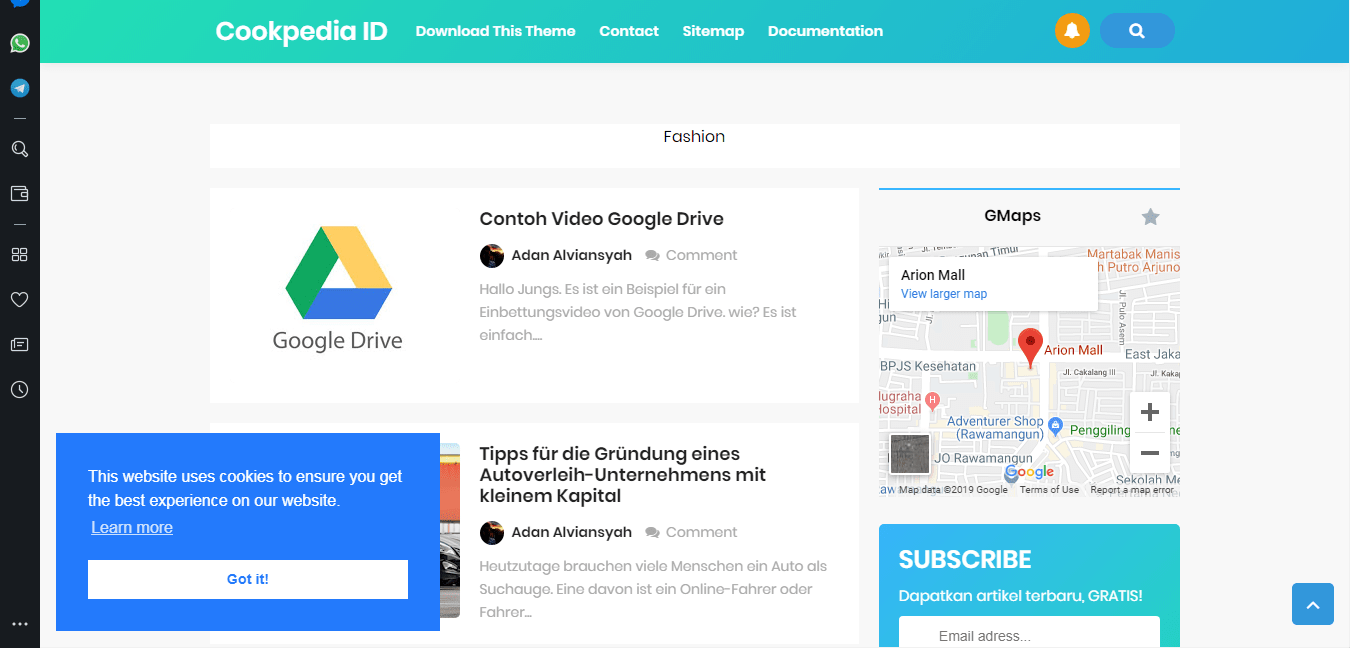The width and height of the screenshot is (1350, 648).
Task: Open Messenger in the browser sidebar
Action: [x=20, y=3]
